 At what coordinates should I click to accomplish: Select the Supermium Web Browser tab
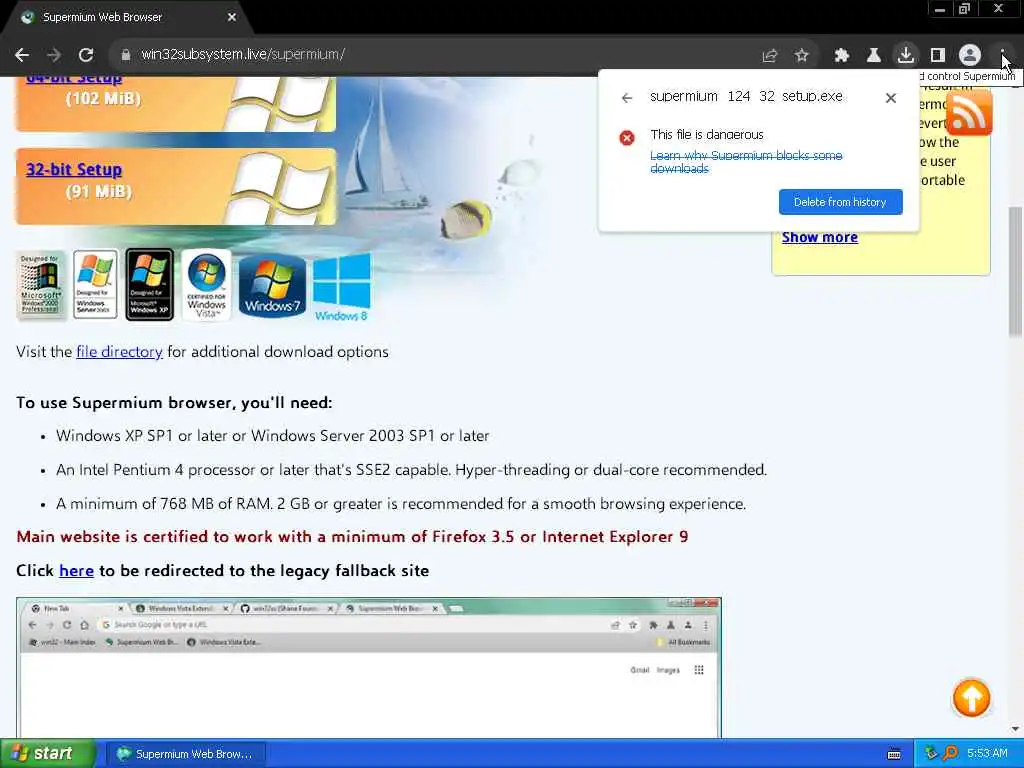(x=126, y=18)
